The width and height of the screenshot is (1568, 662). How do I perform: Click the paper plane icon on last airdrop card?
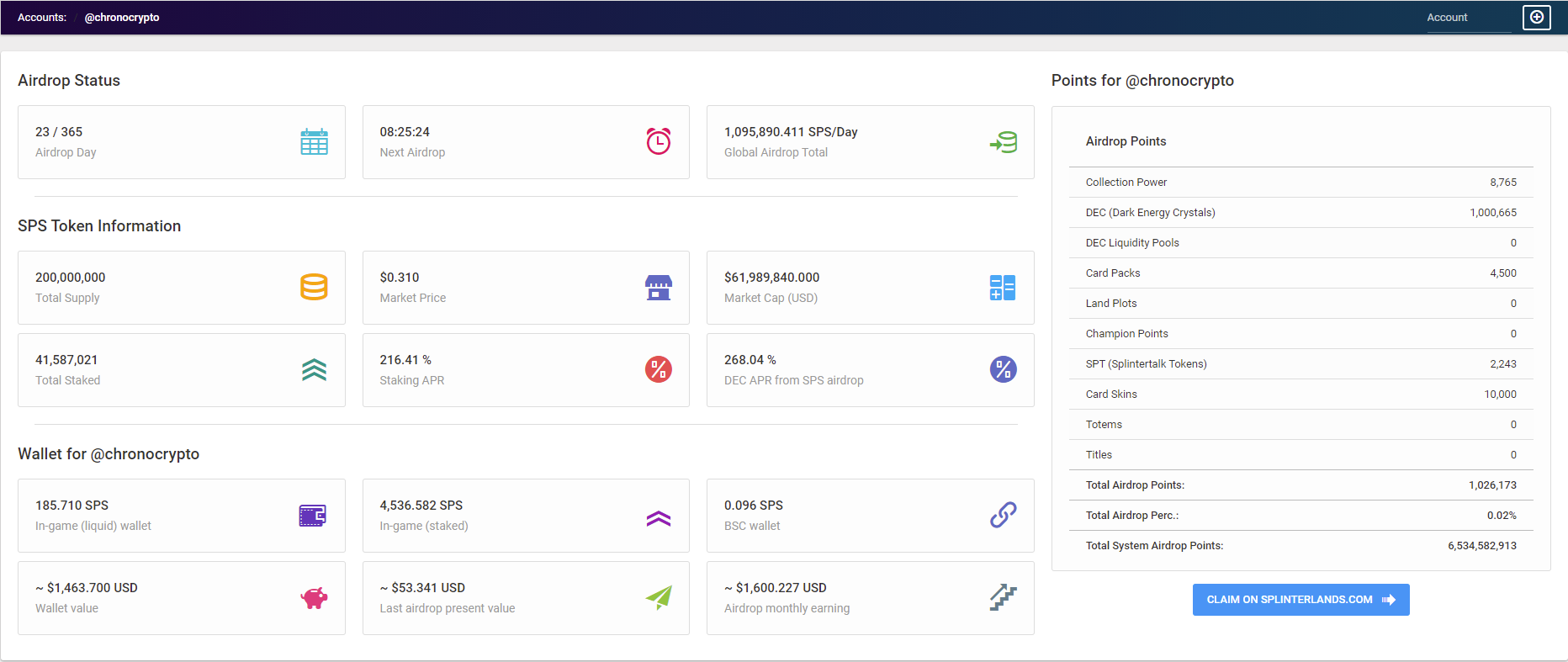point(659,597)
